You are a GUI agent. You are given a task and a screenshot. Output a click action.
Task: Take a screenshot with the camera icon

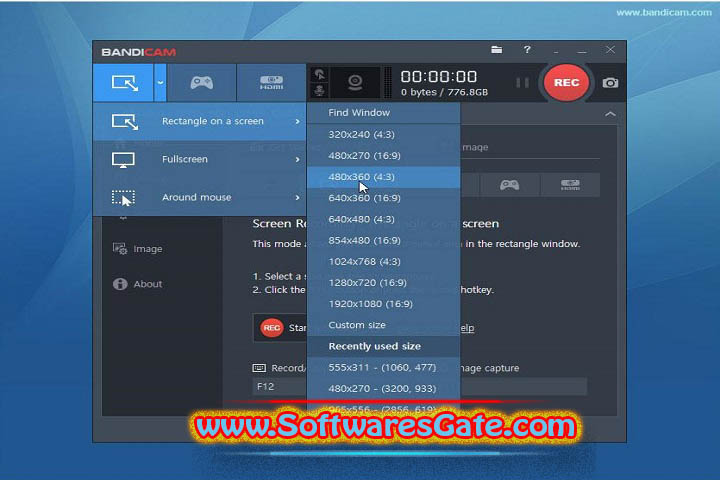[610, 83]
